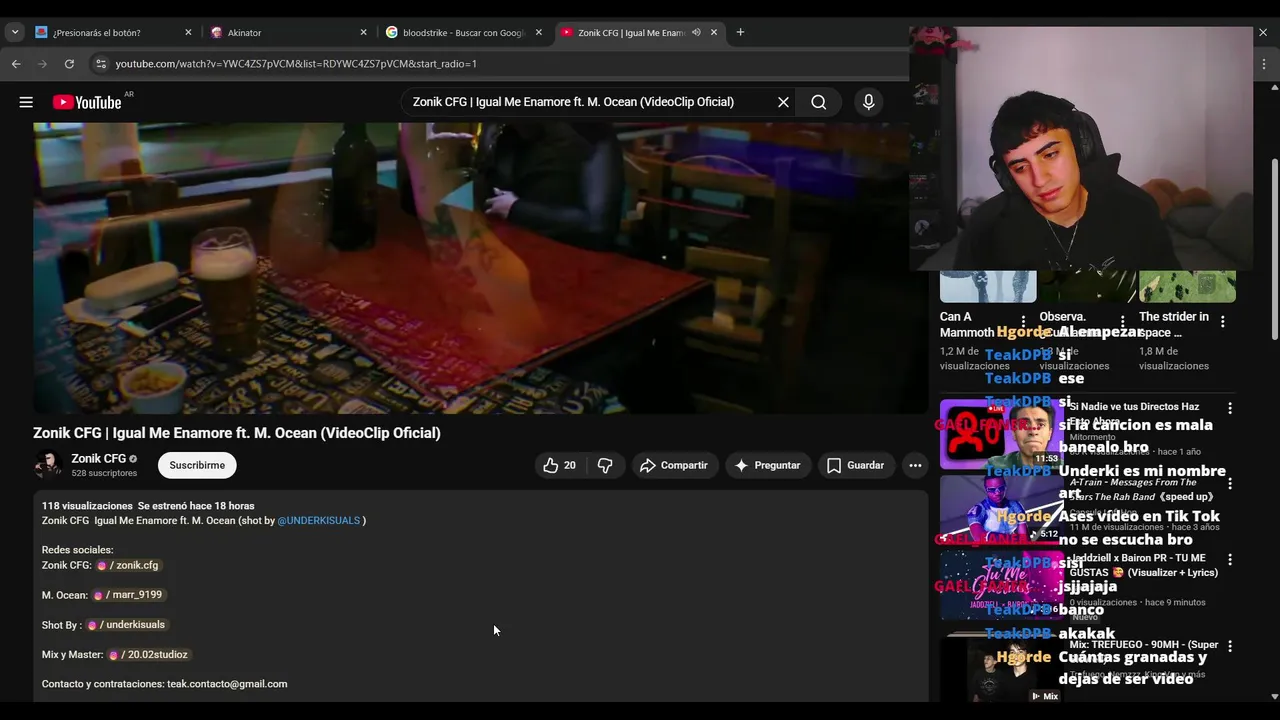Open the YouTube hamburger guide menu
Viewport: 1280px width, 720px height.
coord(26,102)
